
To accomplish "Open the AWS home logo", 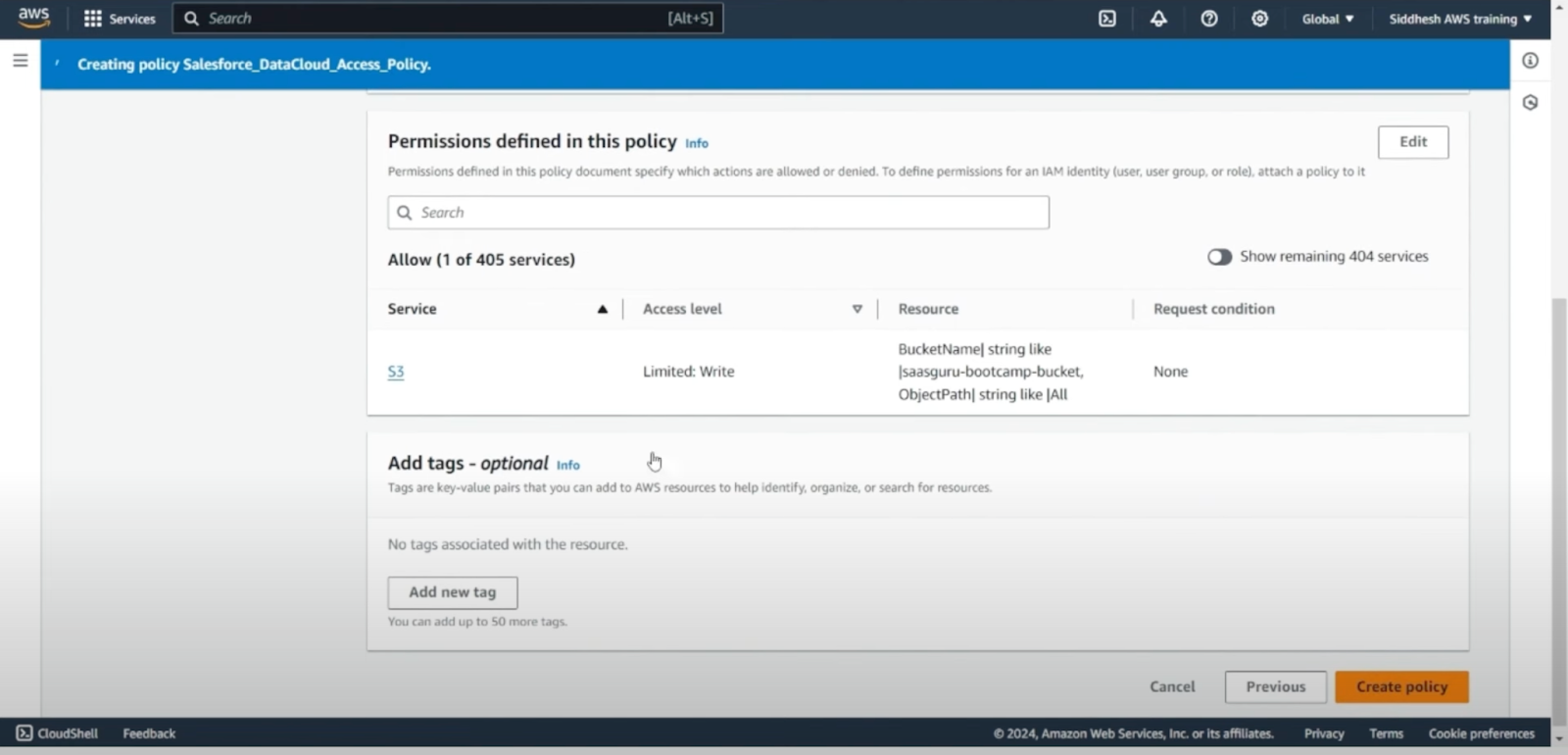I will [33, 18].
